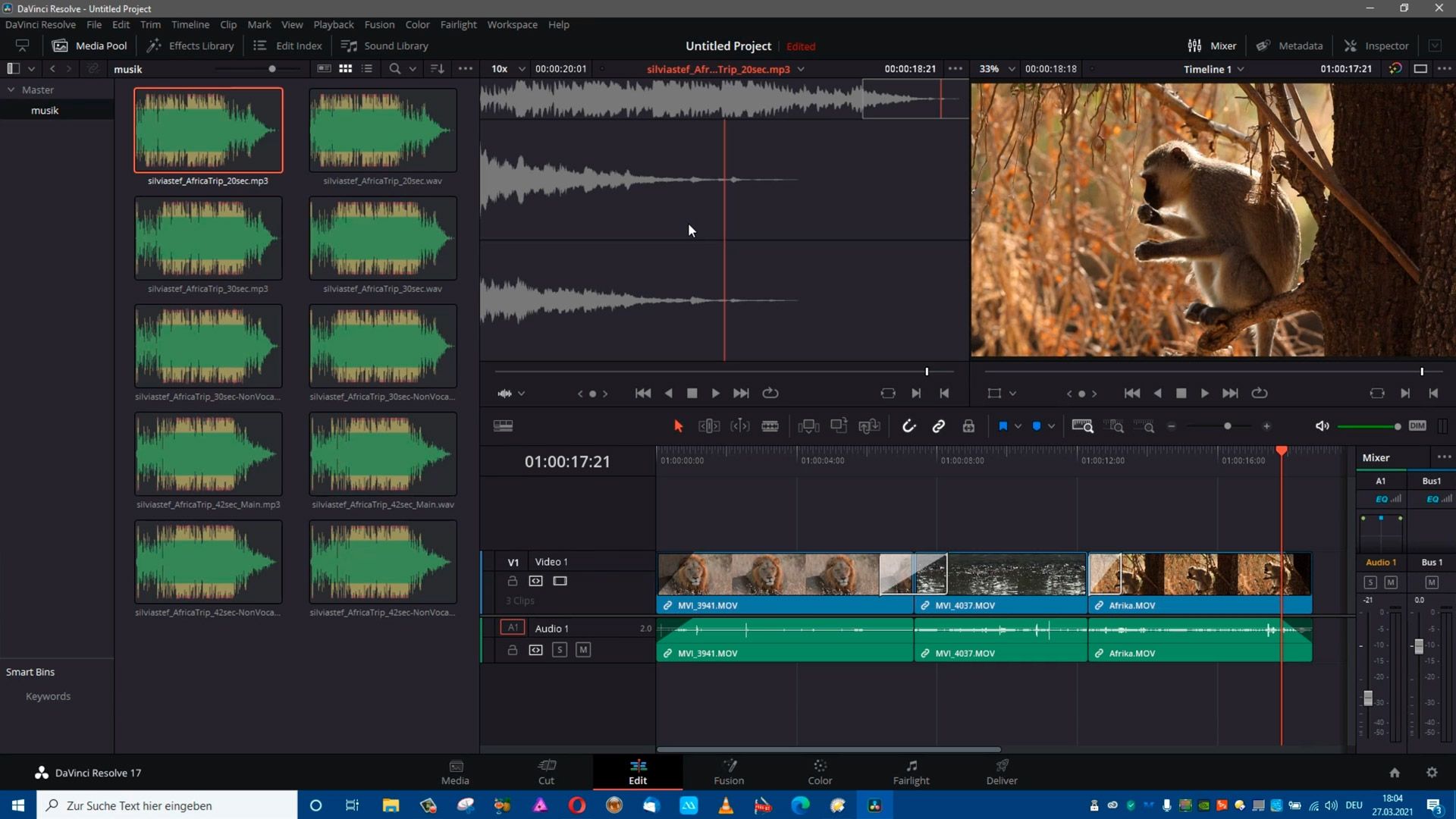Open the source clip name dropdown
The height and width of the screenshot is (819, 1456).
pos(801,69)
